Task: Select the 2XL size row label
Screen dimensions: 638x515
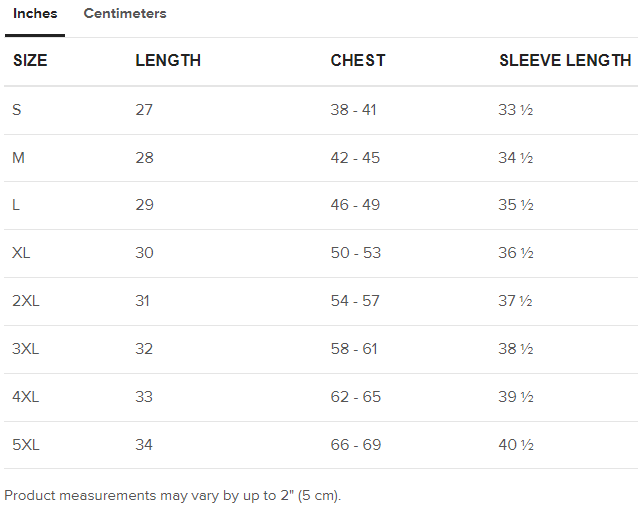Action: coord(25,301)
